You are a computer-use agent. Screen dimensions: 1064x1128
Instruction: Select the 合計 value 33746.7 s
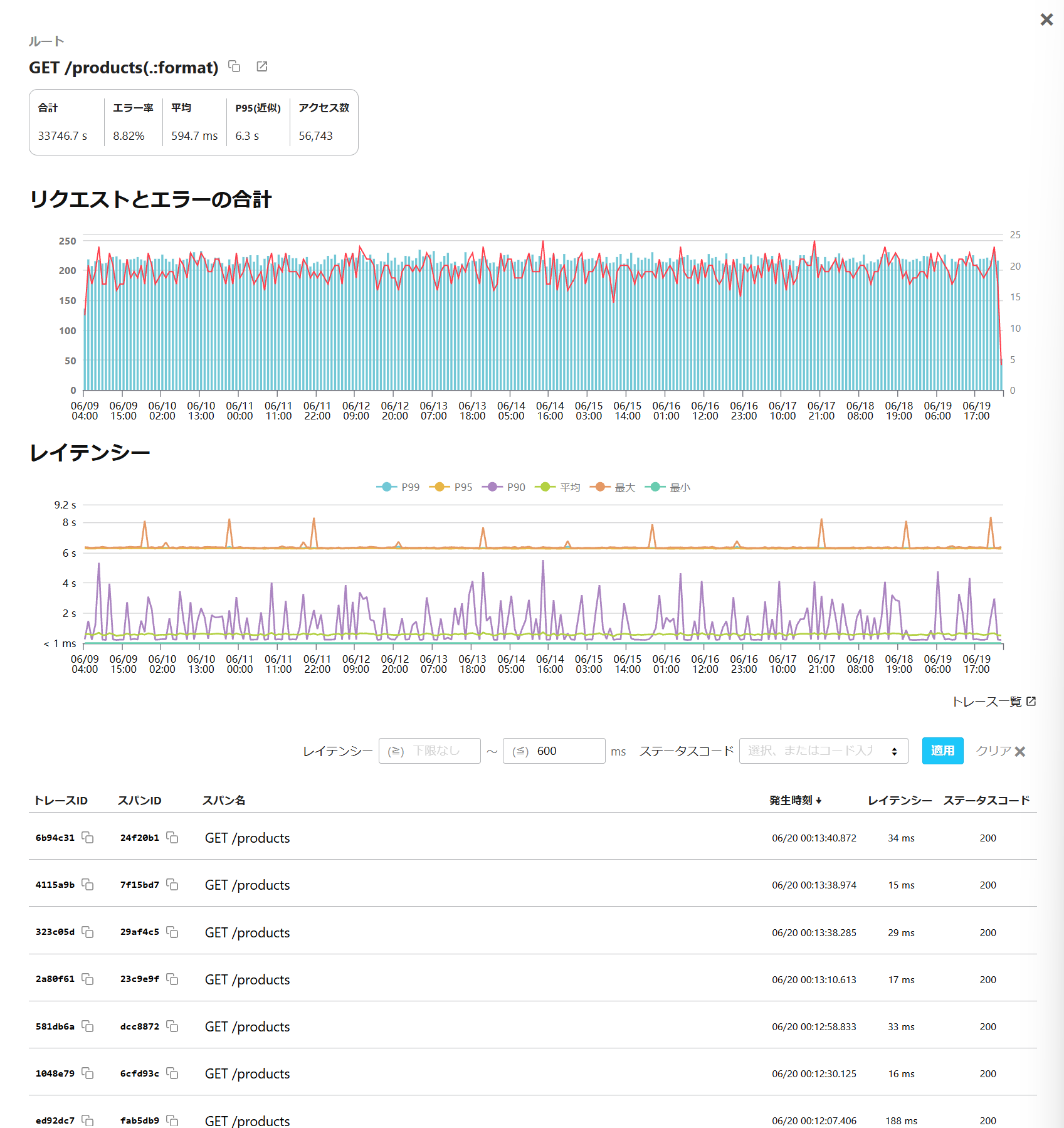[x=63, y=136]
